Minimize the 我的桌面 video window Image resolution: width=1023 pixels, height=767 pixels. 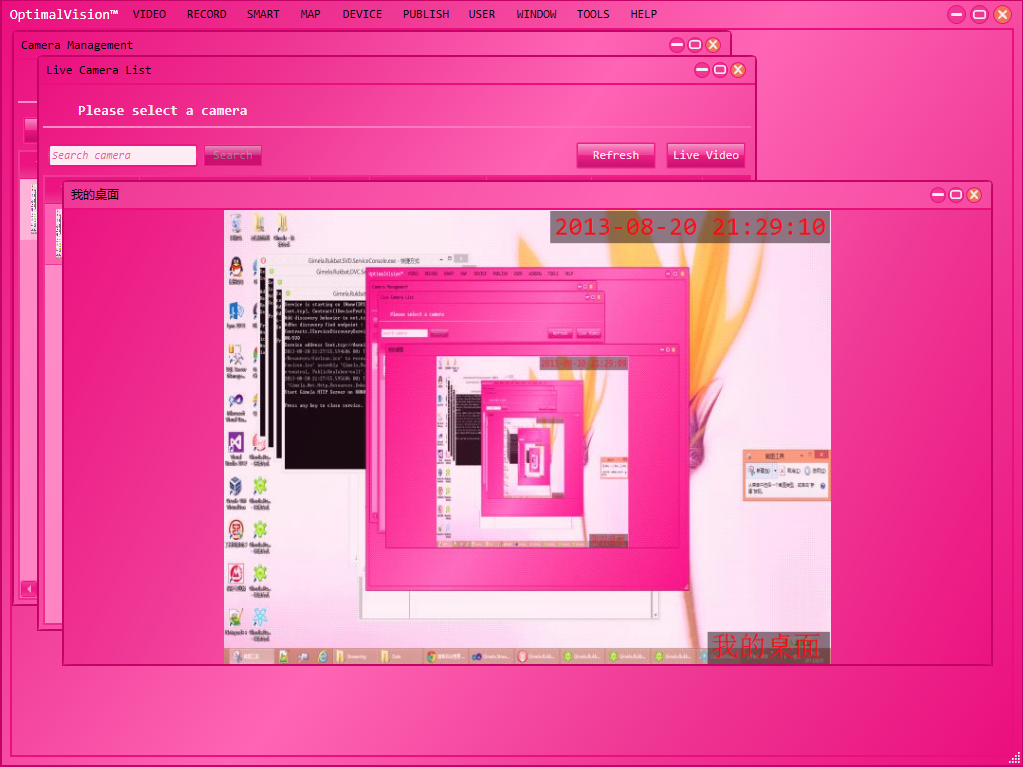pyautogui.click(x=938, y=195)
